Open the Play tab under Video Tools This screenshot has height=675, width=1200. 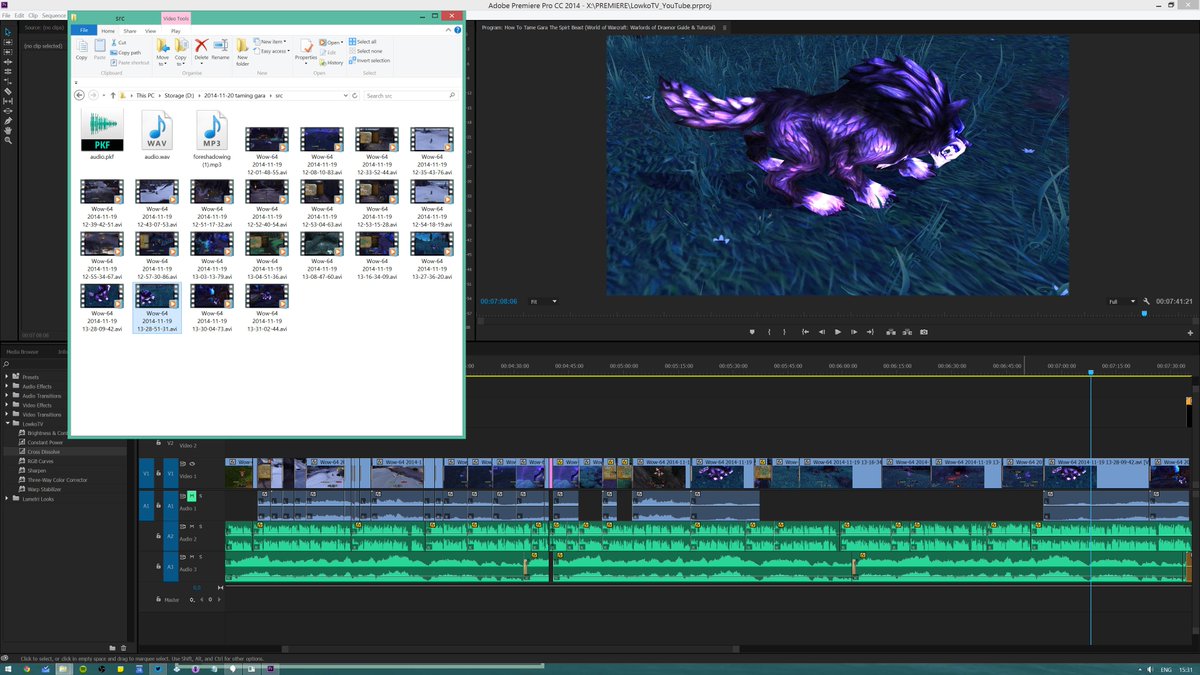176,31
